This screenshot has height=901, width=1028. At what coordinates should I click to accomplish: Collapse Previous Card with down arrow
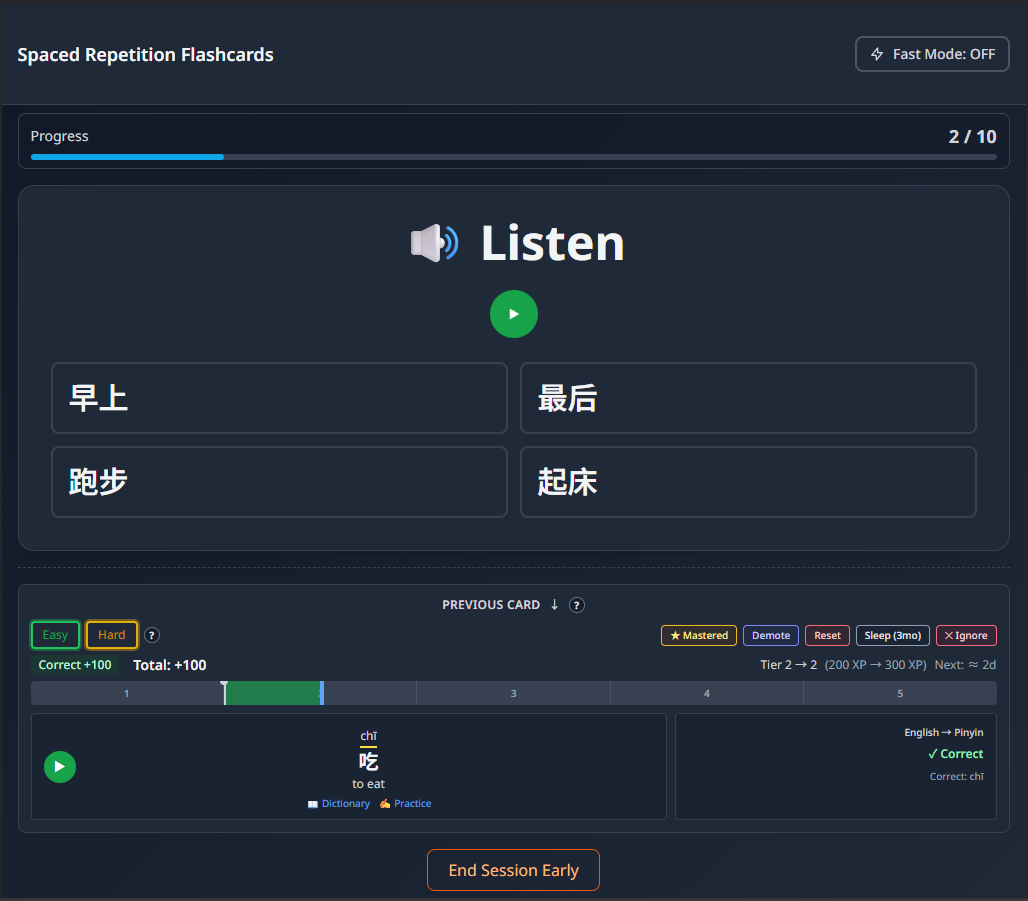click(555, 605)
